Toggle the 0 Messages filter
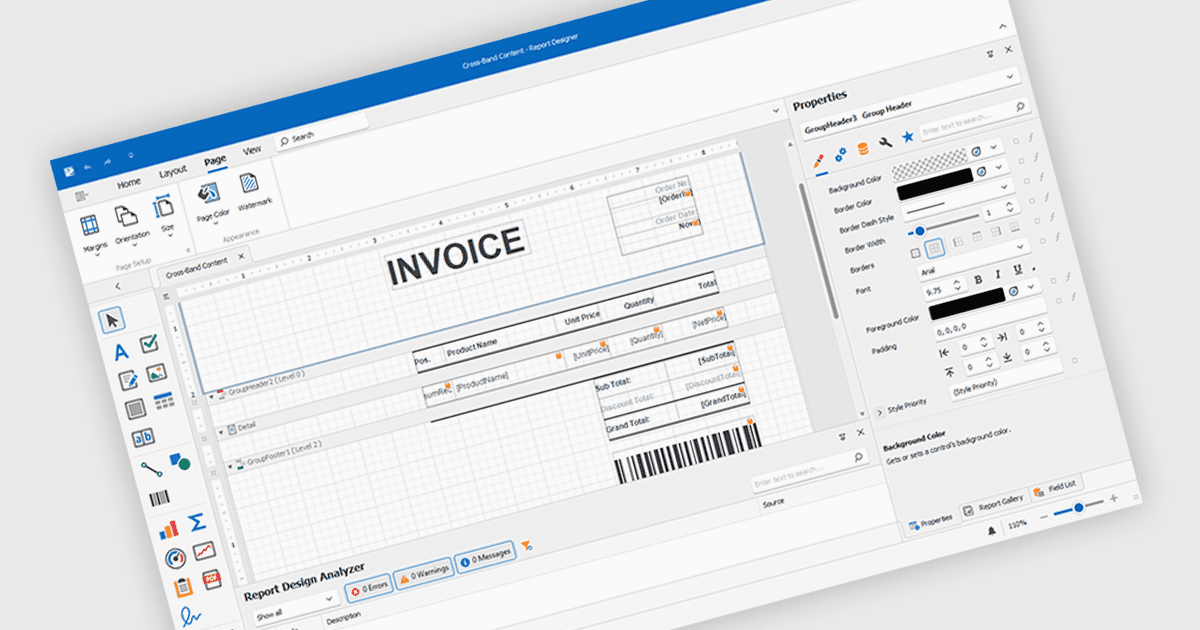 (485, 557)
